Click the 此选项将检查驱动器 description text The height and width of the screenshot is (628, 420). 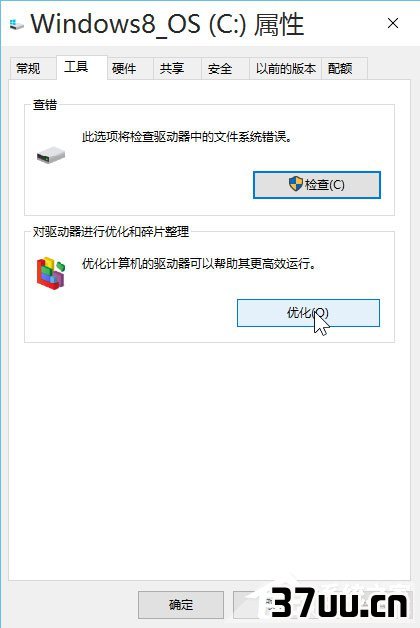(187, 137)
